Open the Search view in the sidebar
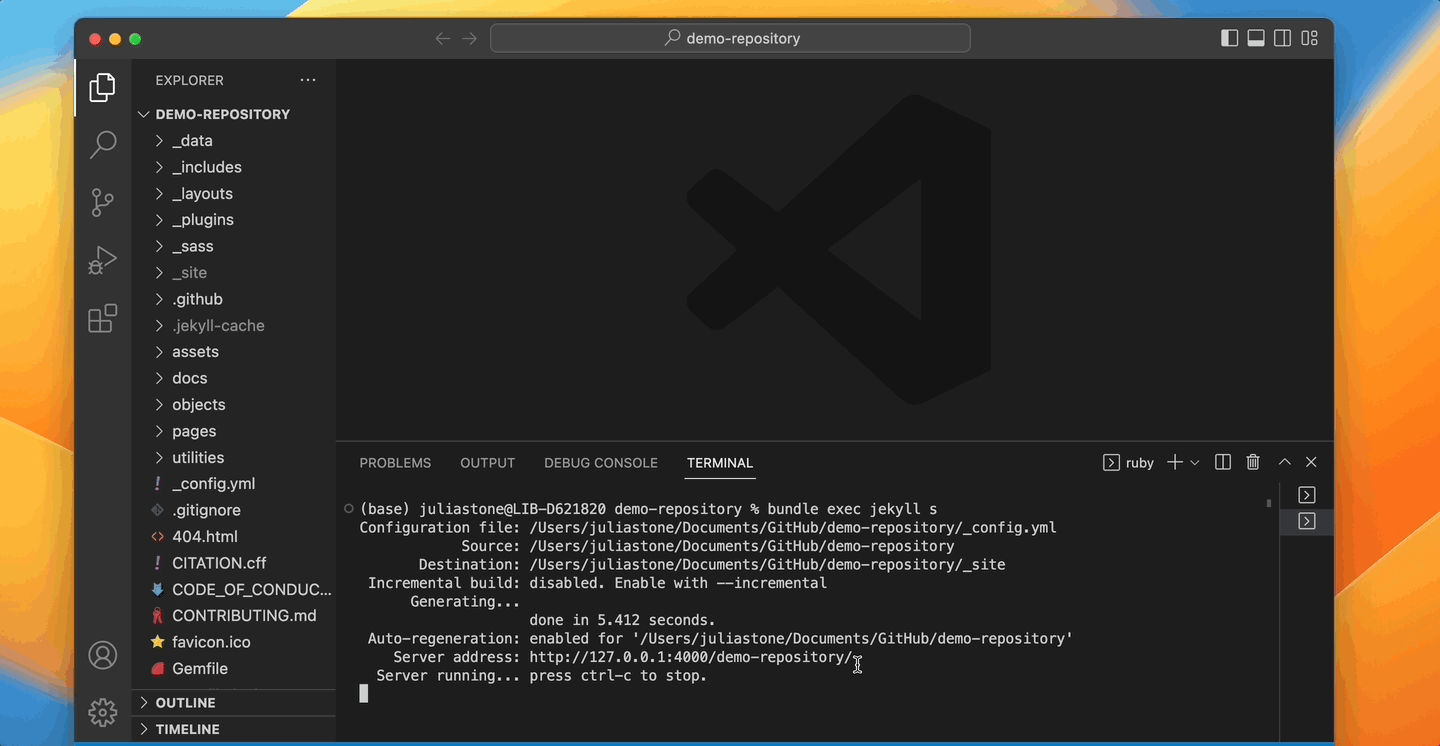Viewport: 1440px width, 746px height. tap(102, 144)
